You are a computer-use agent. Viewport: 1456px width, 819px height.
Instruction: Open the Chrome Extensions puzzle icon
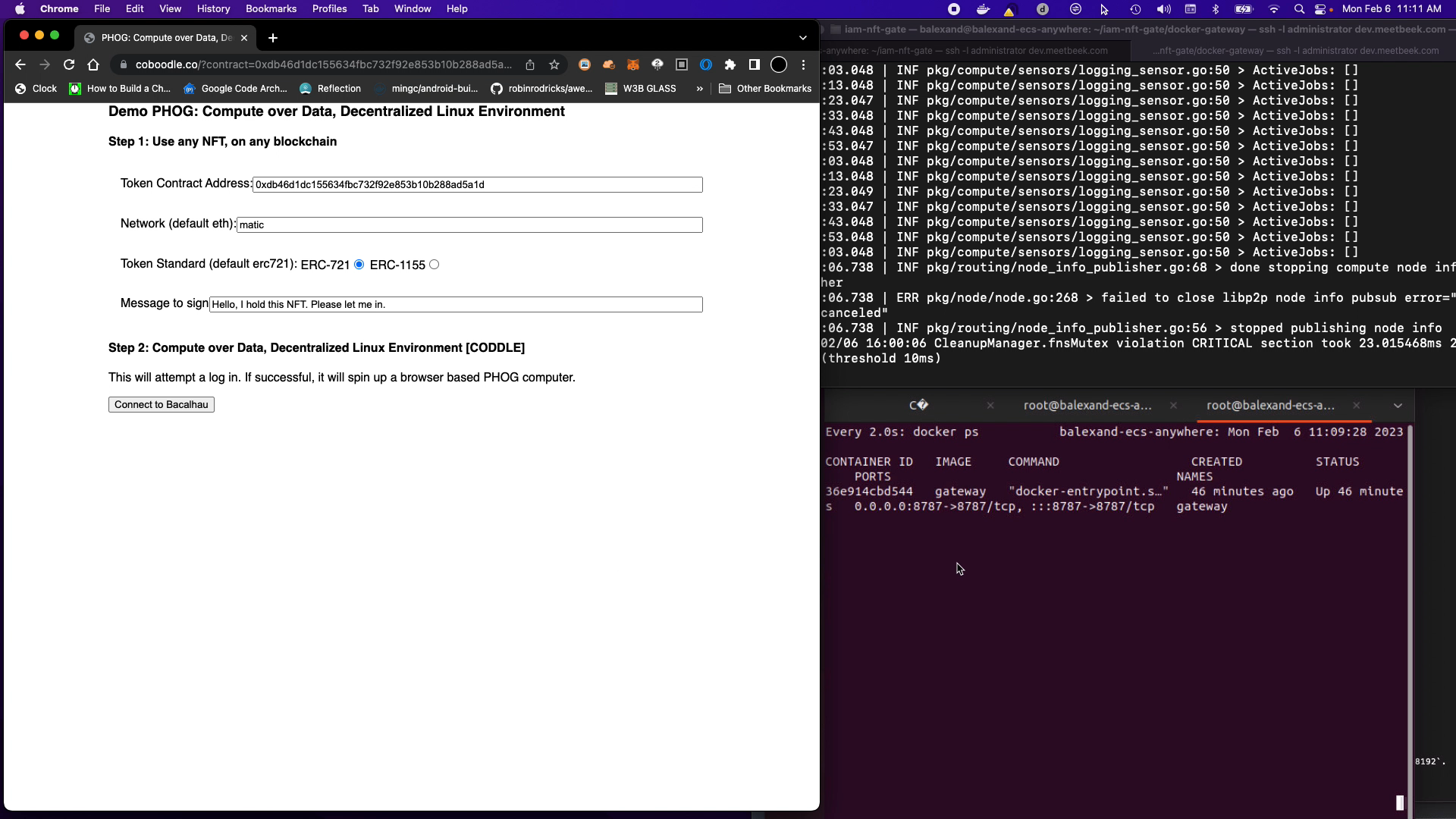click(730, 65)
